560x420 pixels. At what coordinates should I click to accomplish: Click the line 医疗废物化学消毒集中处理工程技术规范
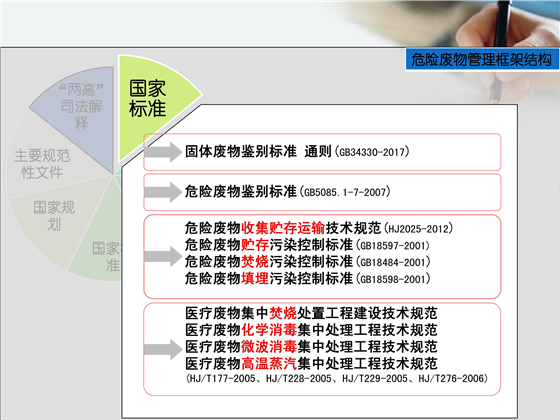(311, 330)
